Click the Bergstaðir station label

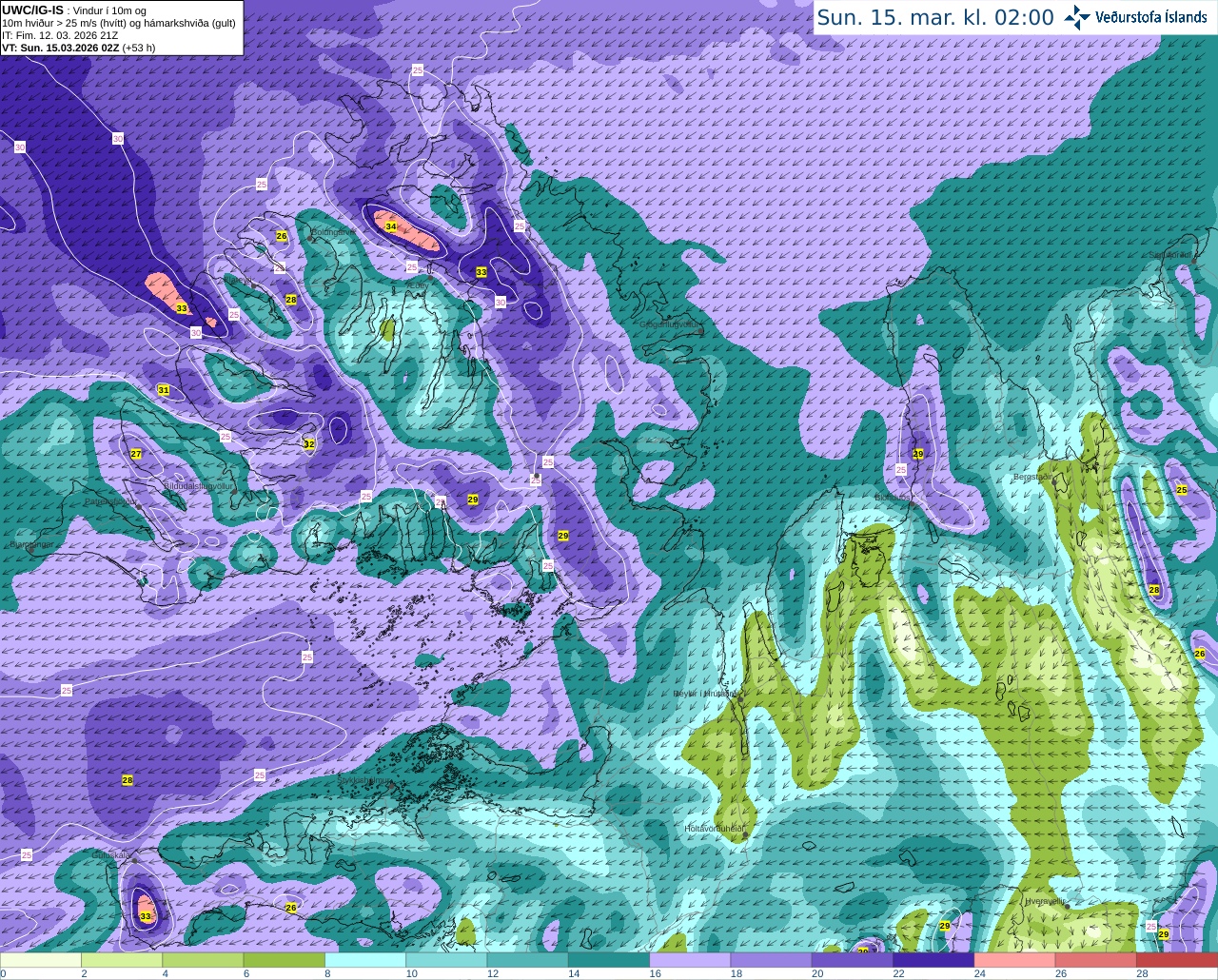click(1034, 477)
